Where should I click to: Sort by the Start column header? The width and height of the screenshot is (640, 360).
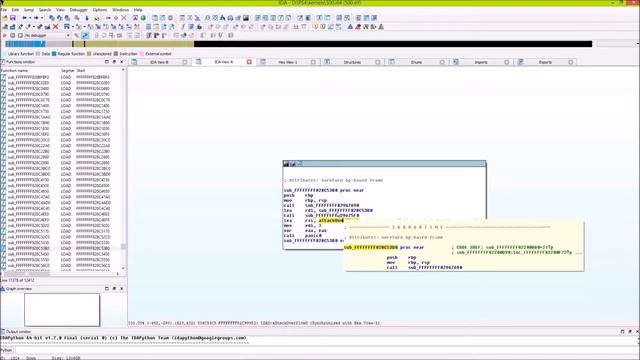98,71
